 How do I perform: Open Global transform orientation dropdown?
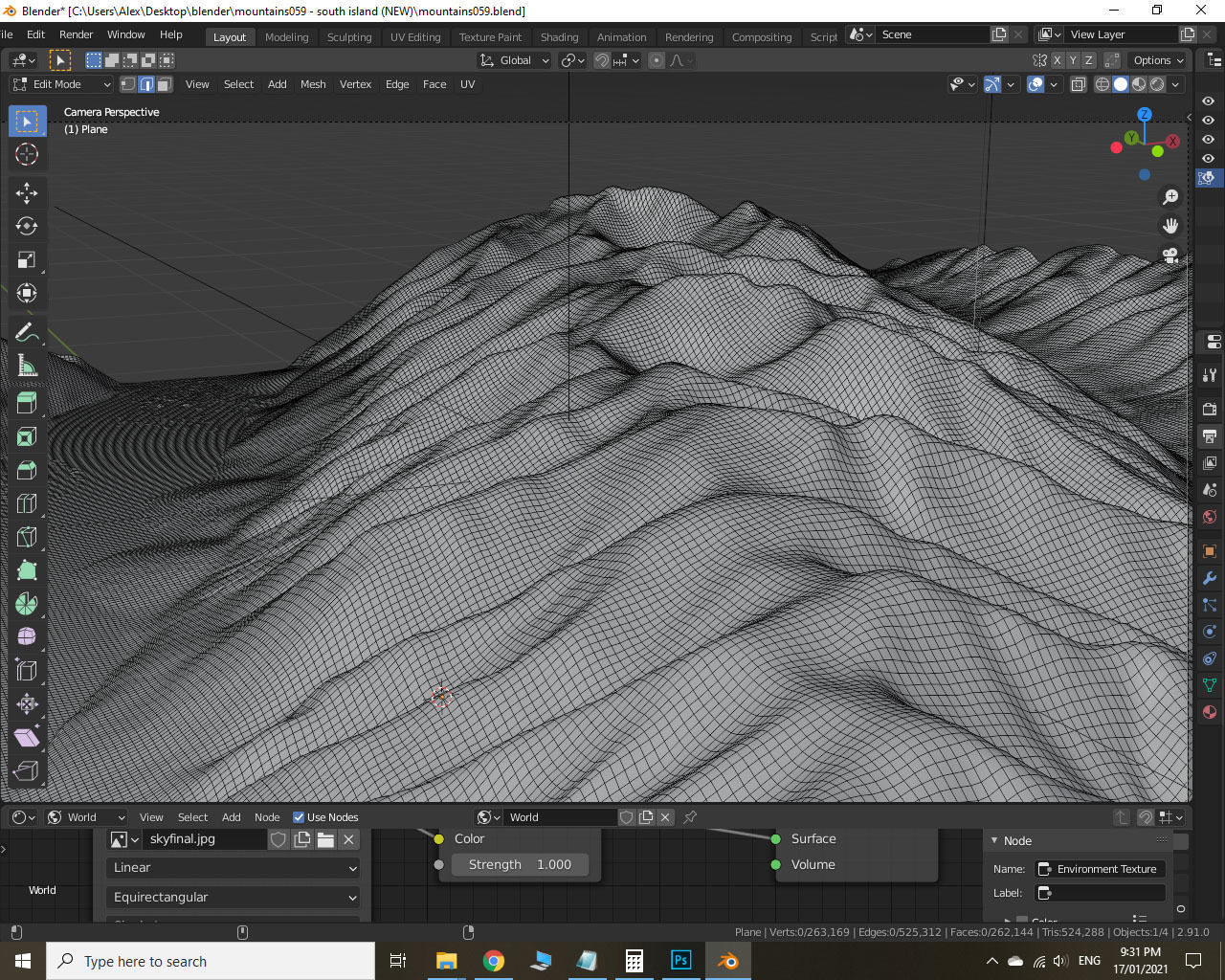point(515,60)
